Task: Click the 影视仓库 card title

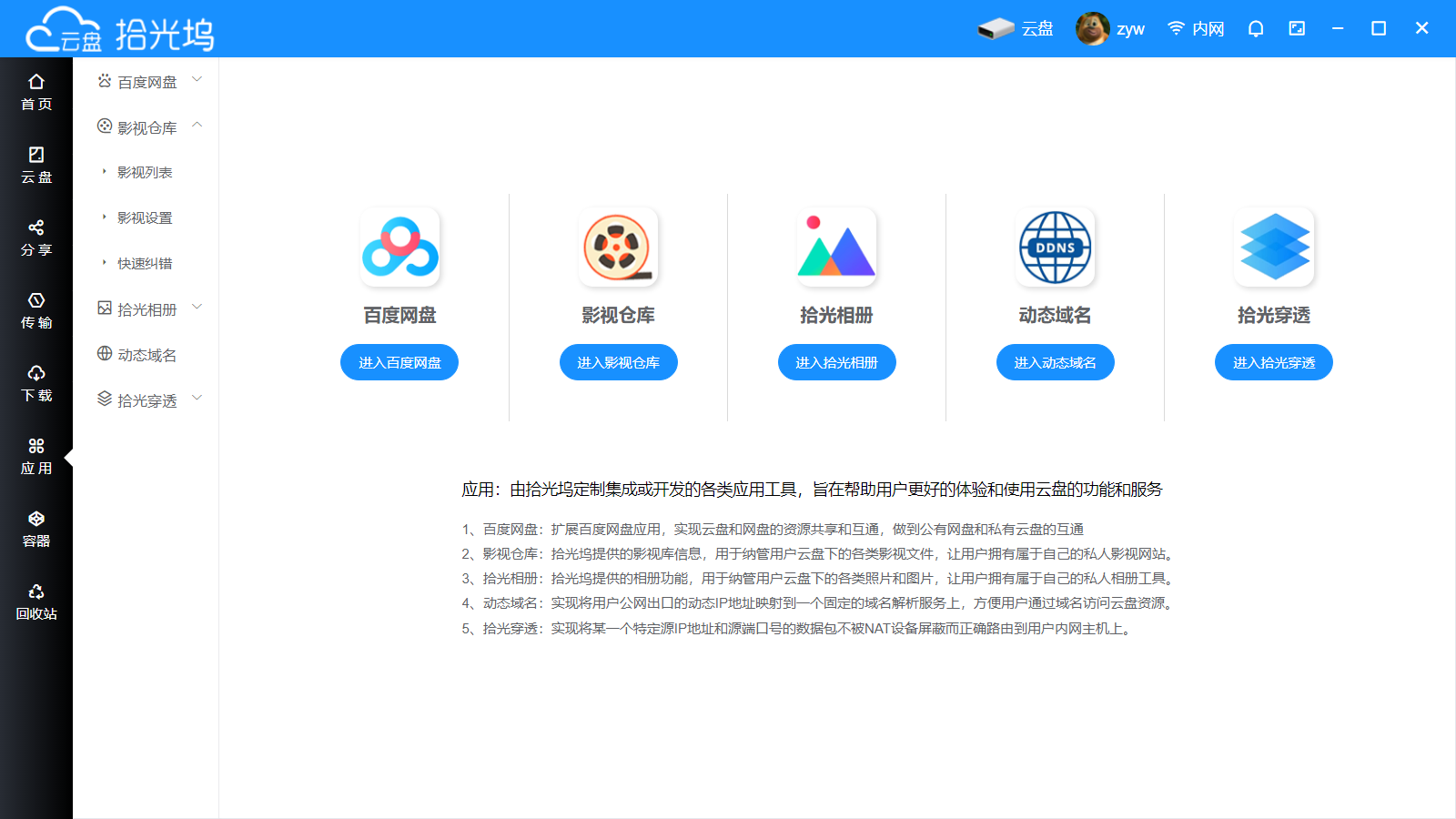Action: click(x=618, y=315)
